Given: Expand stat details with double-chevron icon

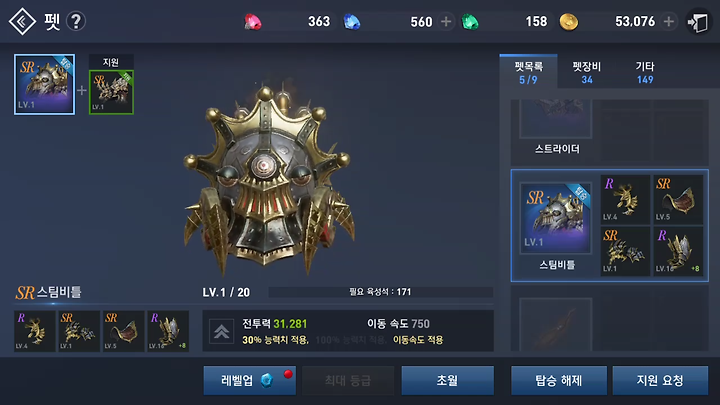Looking at the screenshot, I should (x=221, y=331).
